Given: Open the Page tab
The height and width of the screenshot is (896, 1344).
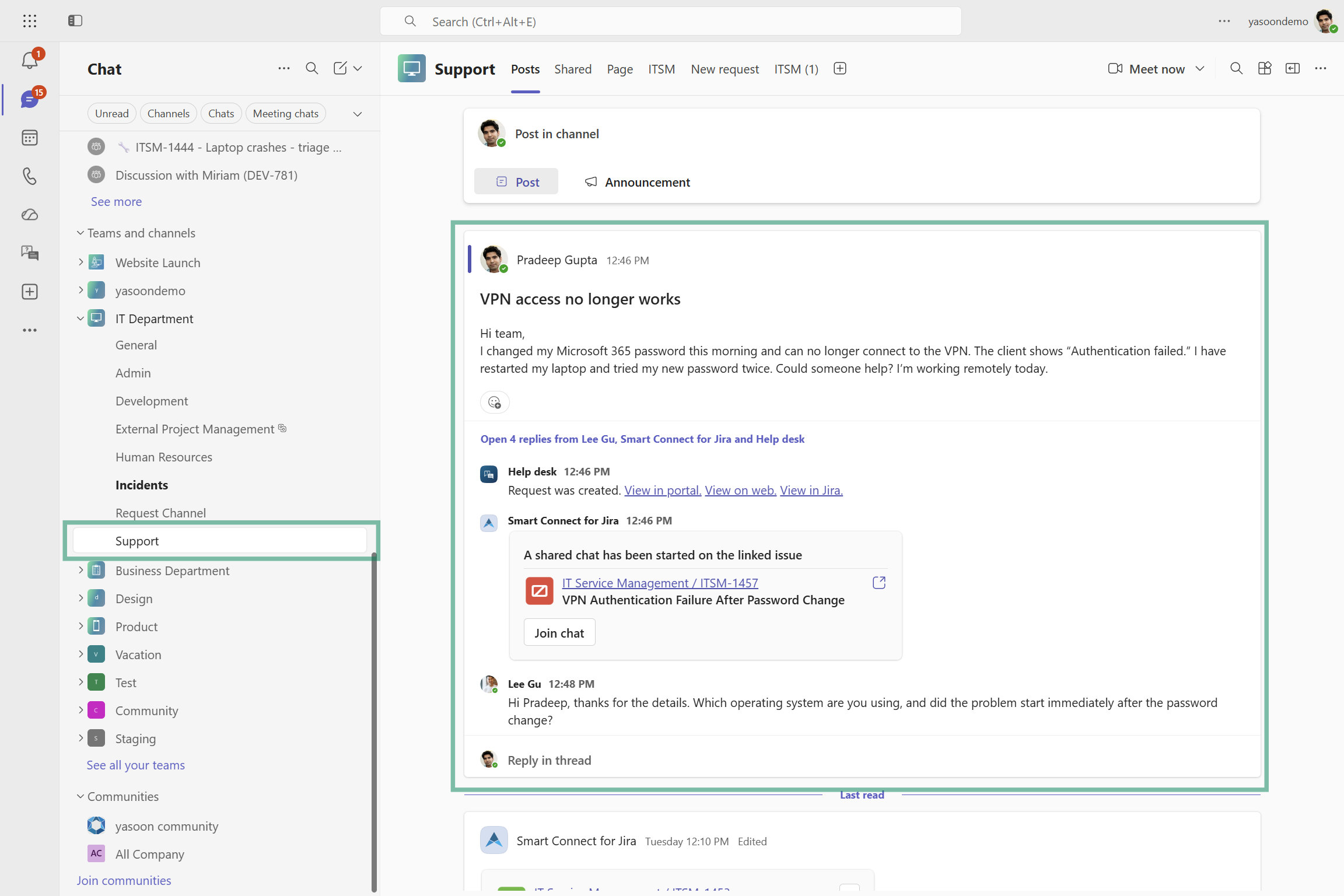Looking at the screenshot, I should coord(620,69).
